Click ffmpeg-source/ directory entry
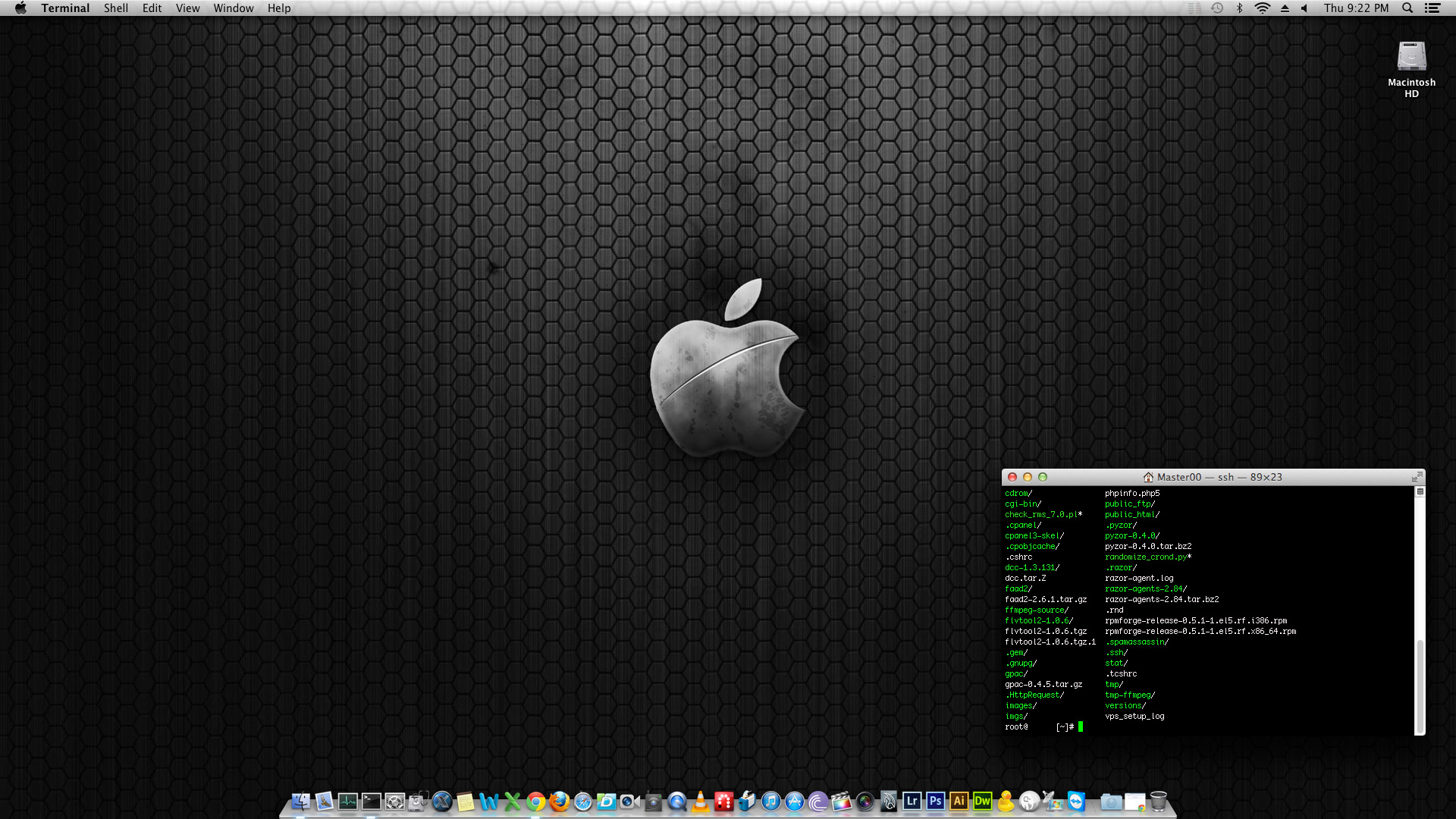Viewport: 1456px width, 819px height. tap(1037, 610)
